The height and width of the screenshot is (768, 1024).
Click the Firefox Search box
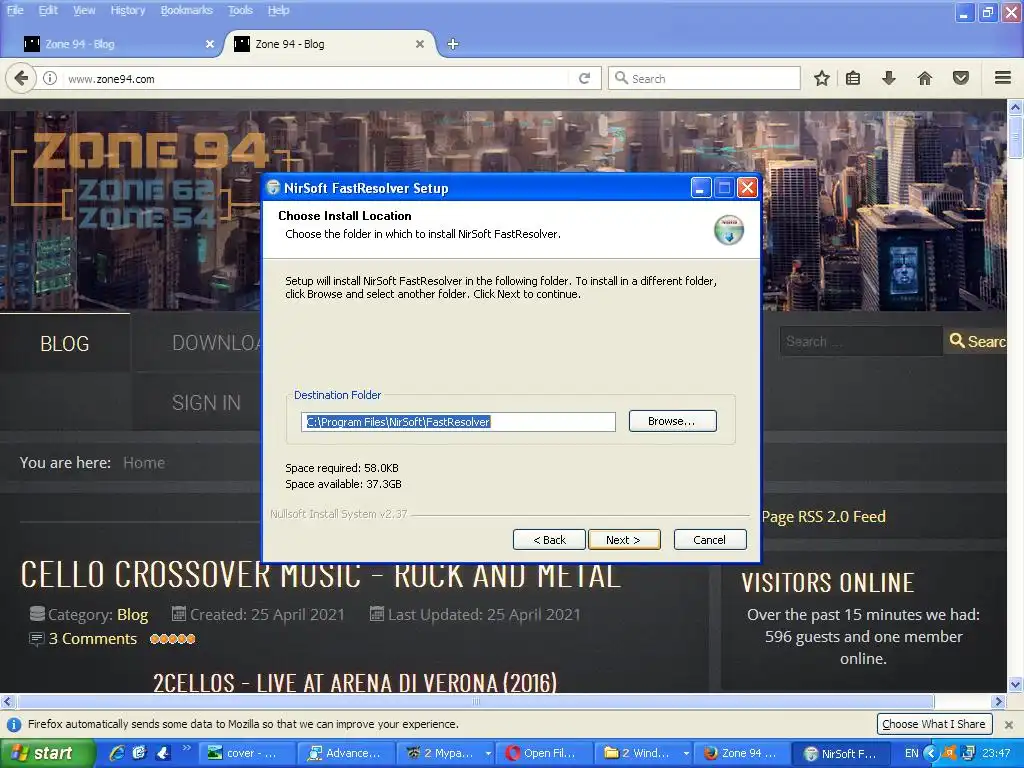(704, 78)
